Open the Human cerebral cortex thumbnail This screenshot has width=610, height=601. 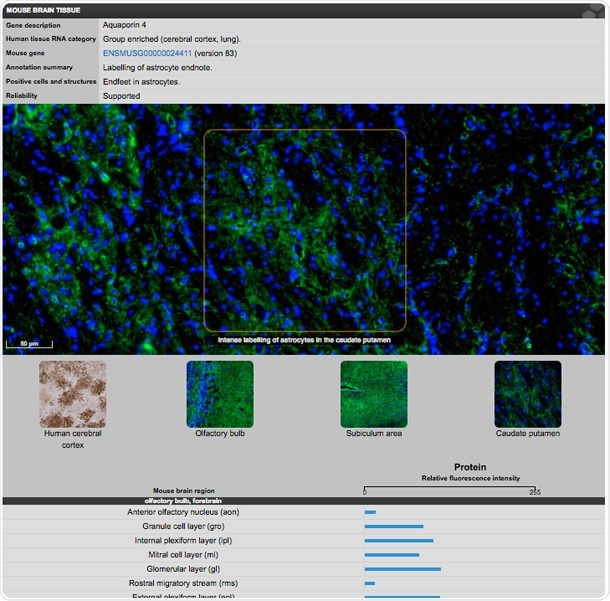pos(72,394)
